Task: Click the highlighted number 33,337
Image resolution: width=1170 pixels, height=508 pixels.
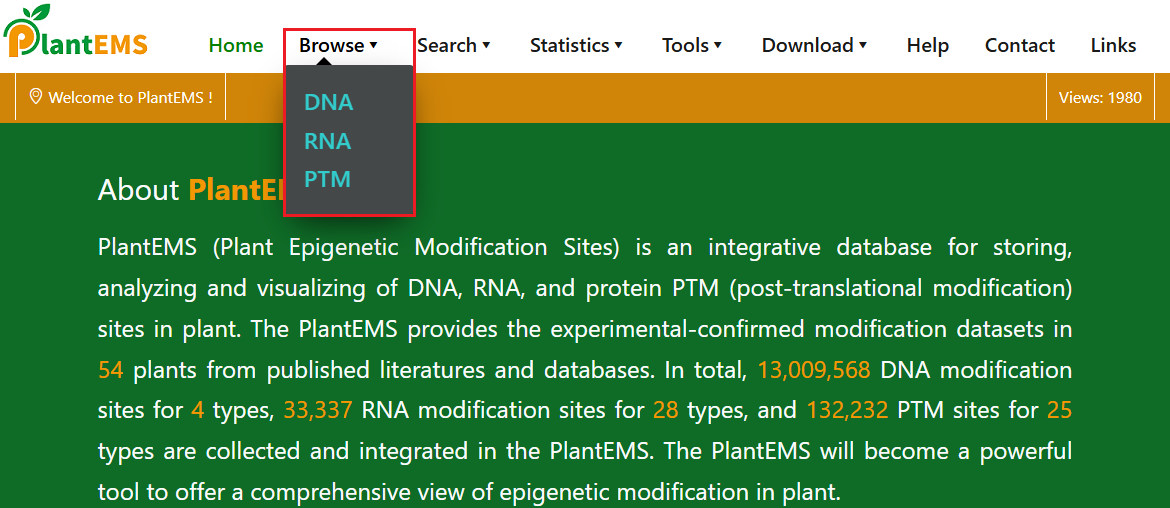Action: (317, 410)
